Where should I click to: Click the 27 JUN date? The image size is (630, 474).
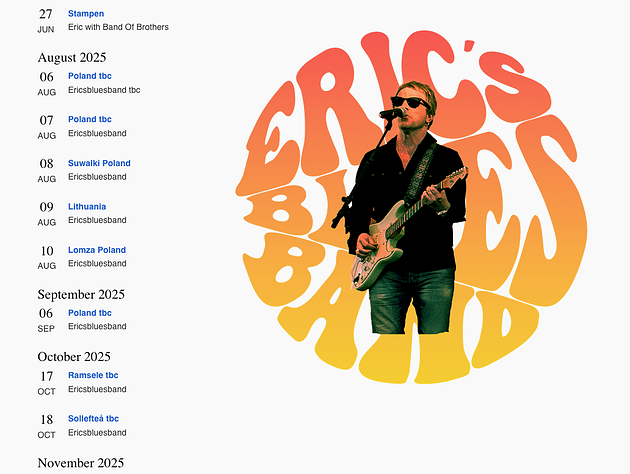(46, 21)
